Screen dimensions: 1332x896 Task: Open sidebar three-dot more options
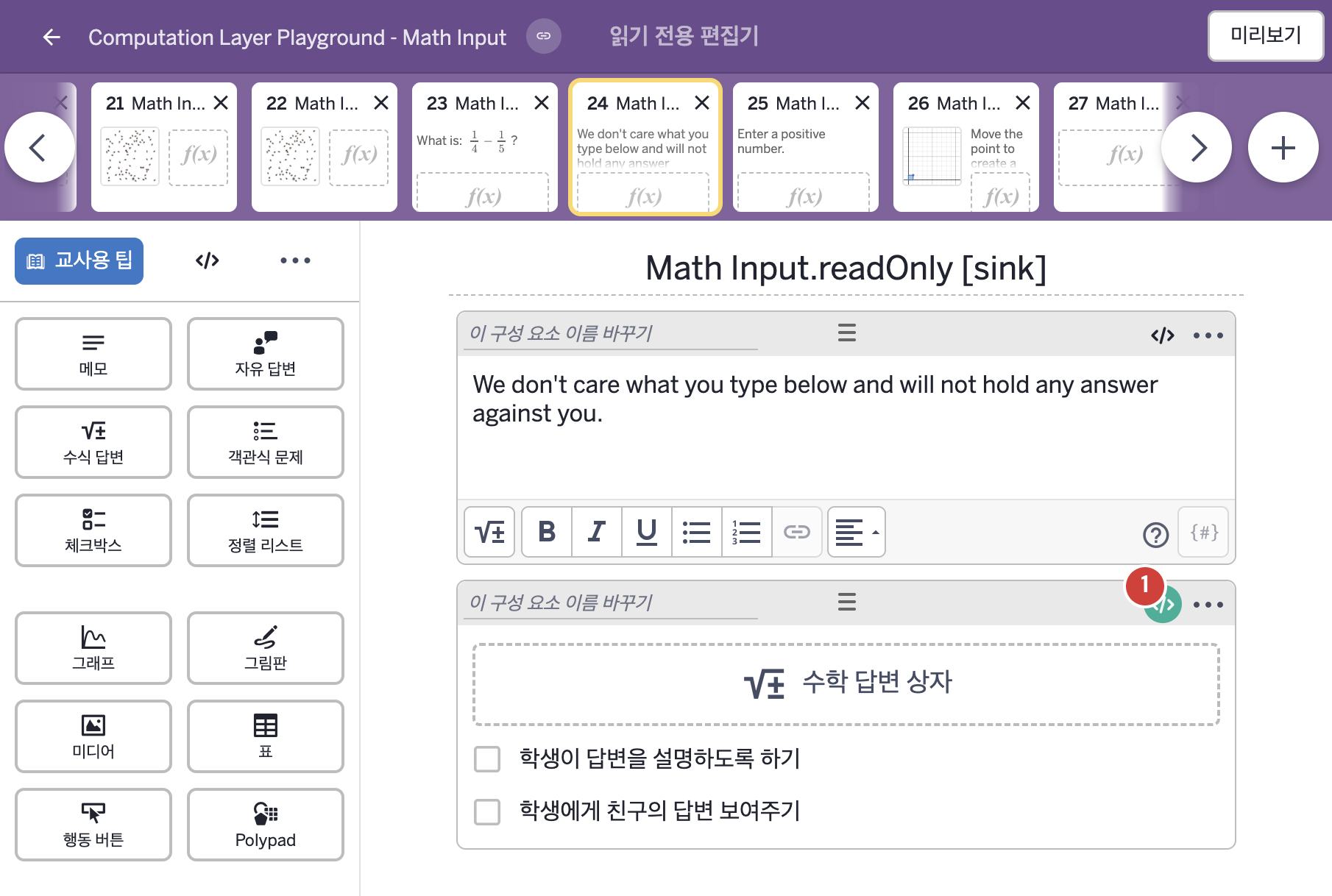(295, 260)
